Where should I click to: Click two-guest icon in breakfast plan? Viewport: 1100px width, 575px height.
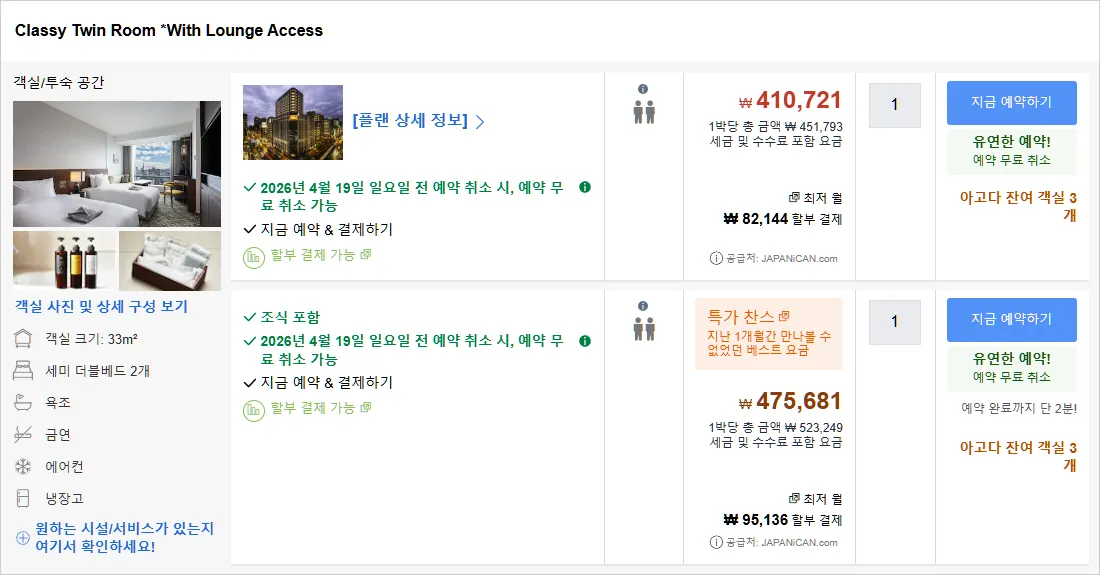pyautogui.click(x=644, y=329)
